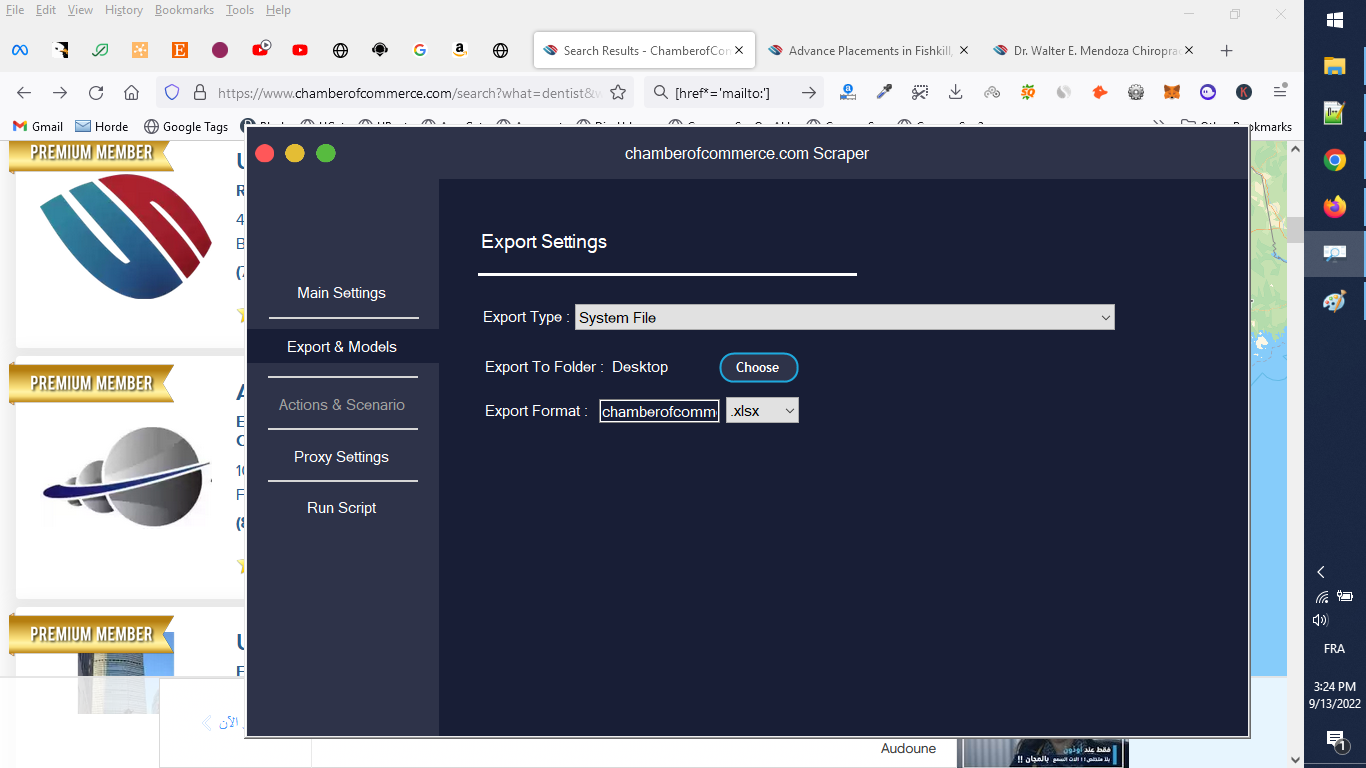Image resolution: width=1366 pixels, height=768 pixels.
Task: Open File Explorer from the taskbar
Action: coord(1335,66)
